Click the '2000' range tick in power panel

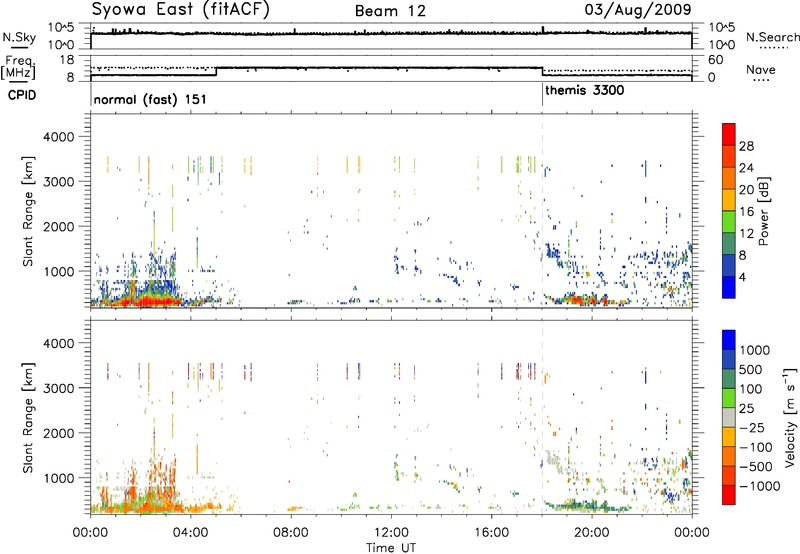(x=58, y=226)
